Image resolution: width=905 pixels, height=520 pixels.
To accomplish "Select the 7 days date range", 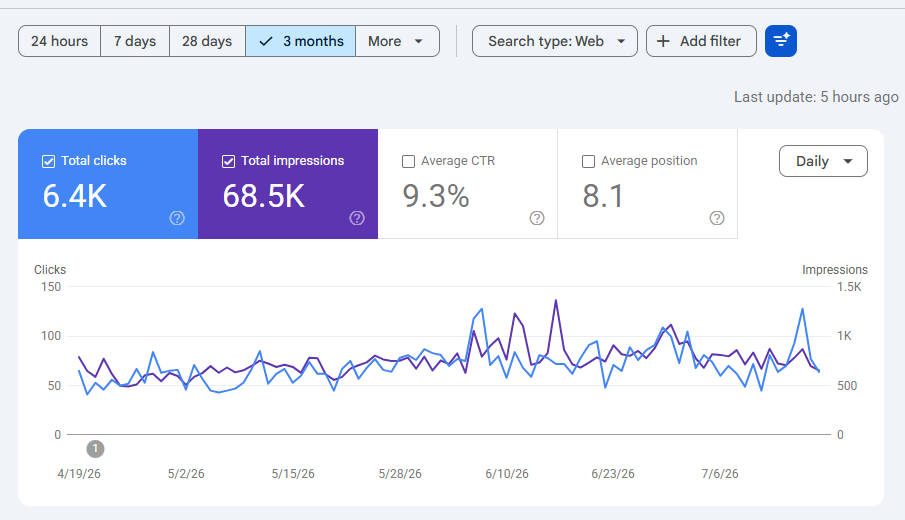I will tap(135, 41).
